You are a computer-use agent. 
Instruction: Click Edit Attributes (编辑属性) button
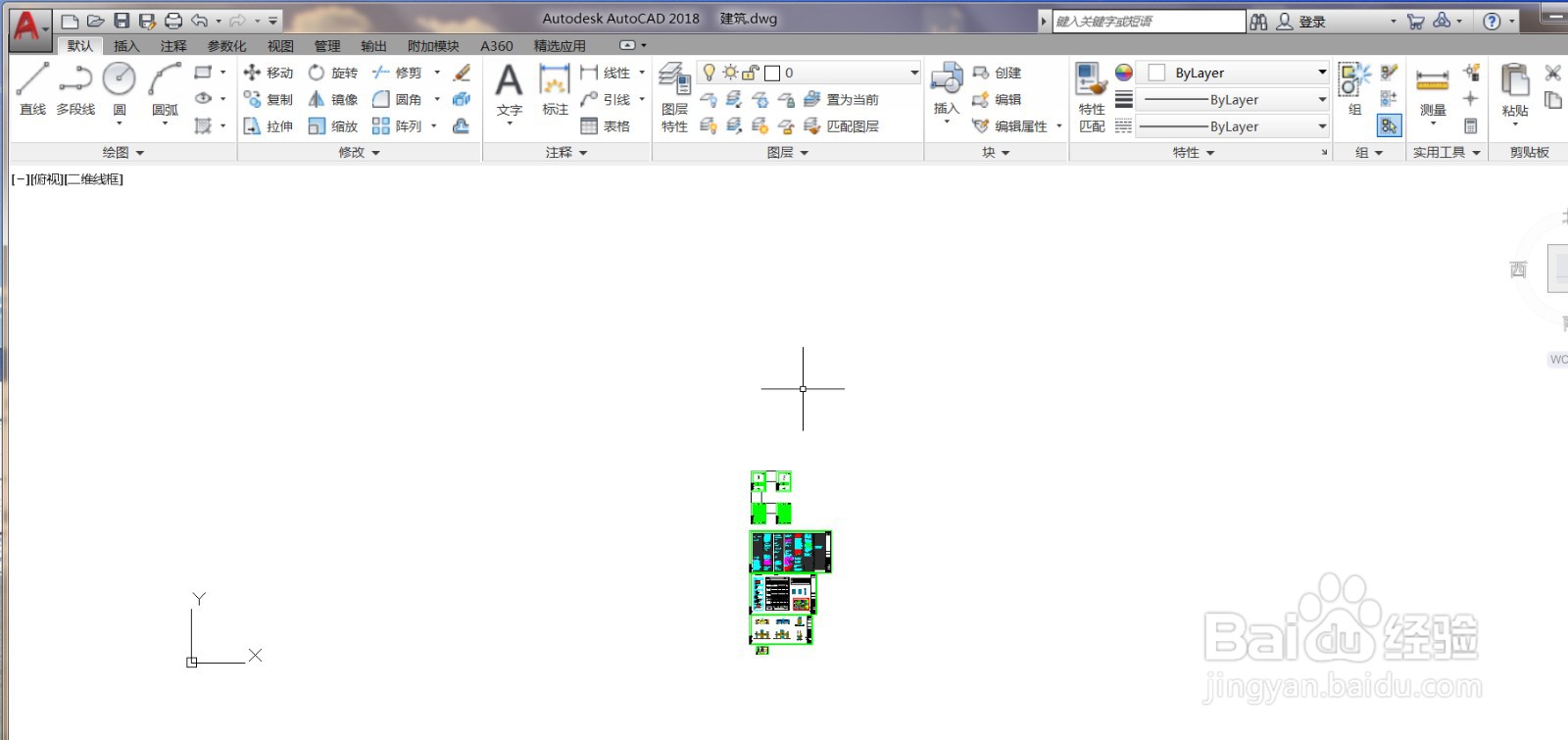tap(1010, 125)
